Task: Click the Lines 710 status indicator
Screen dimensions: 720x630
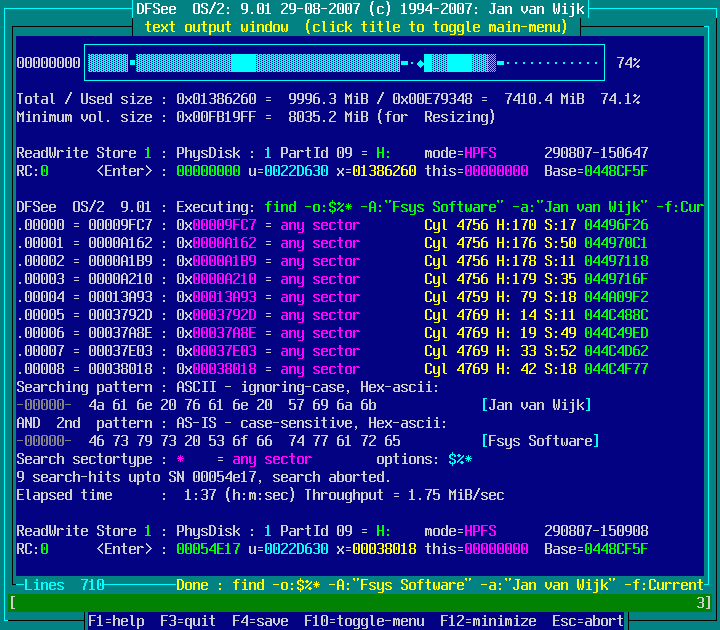Action: click(64, 585)
